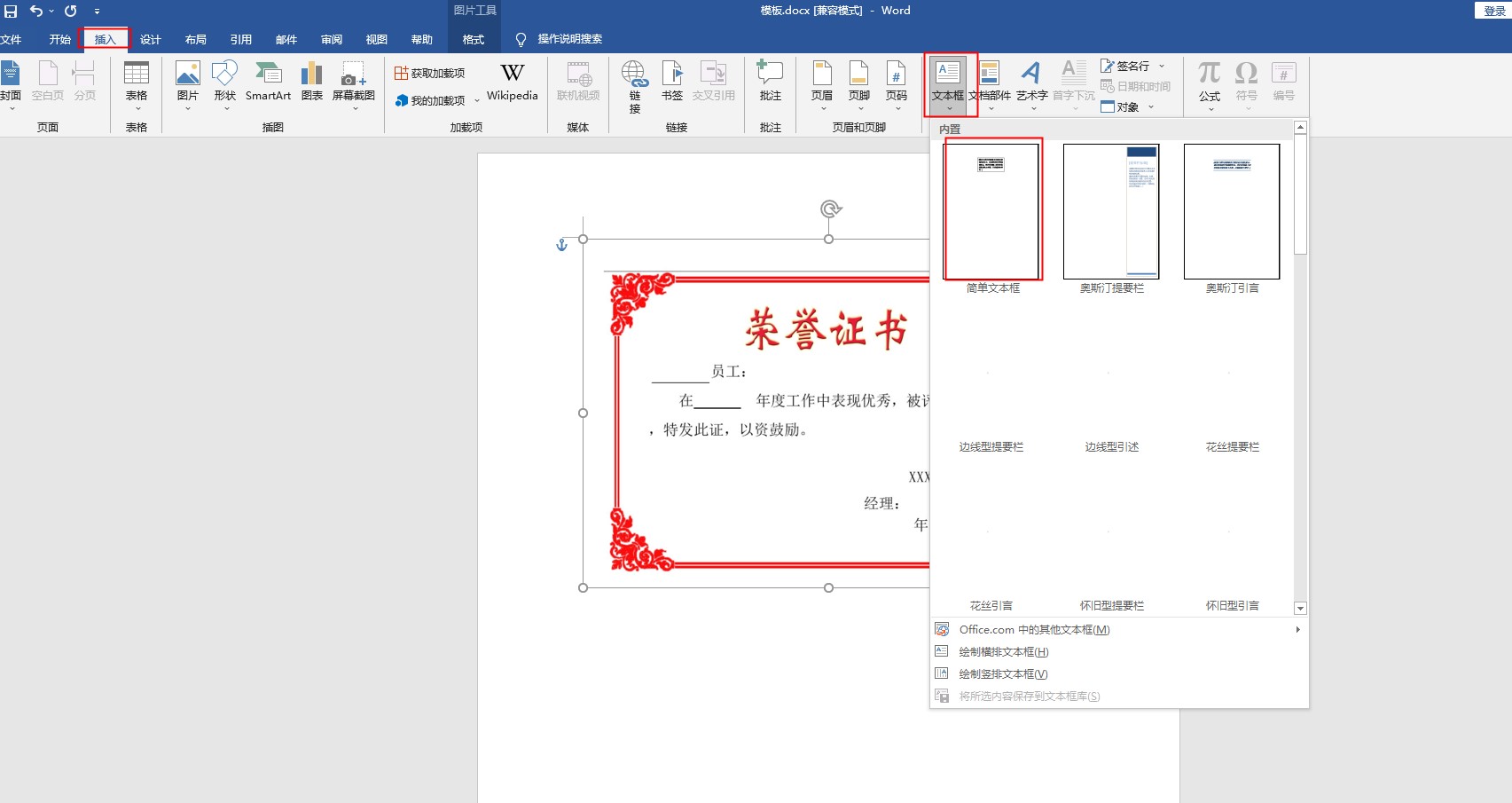
Task: Open the lightbulb search (操作说明搜索)
Action: pos(560,39)
